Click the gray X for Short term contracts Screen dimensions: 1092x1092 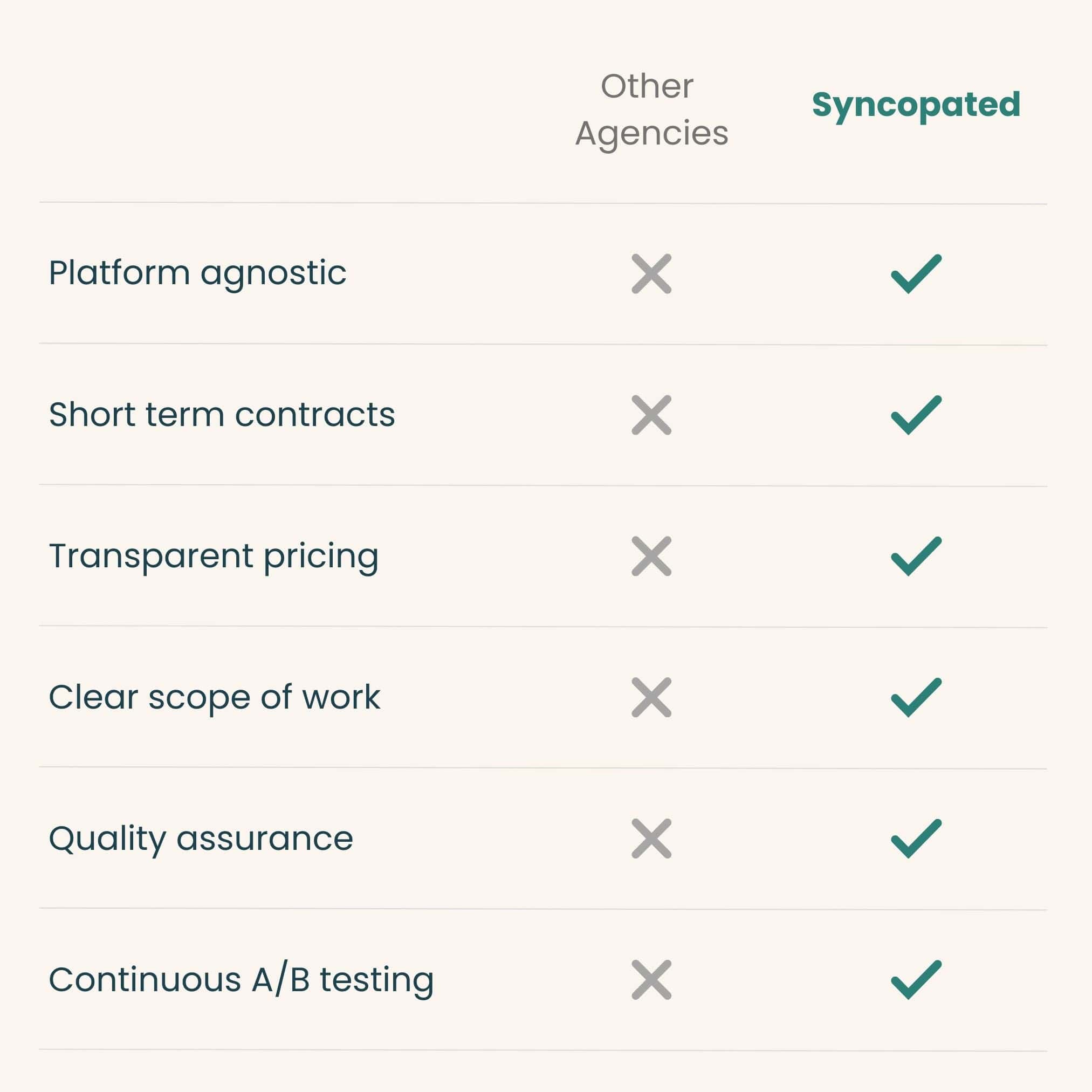coord(651,415)
